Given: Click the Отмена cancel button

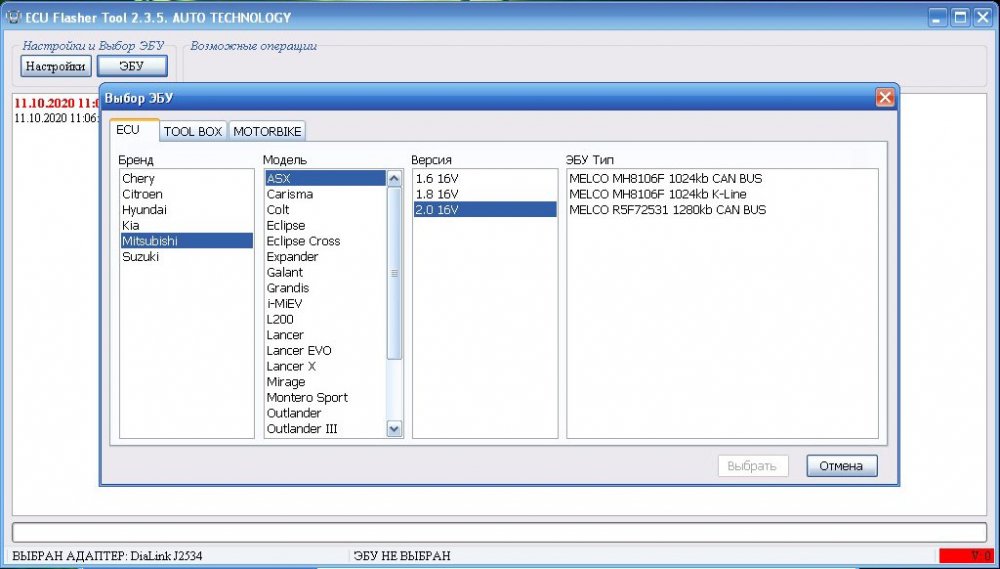Looking at the screenshot, I should [x=841, y=466].
